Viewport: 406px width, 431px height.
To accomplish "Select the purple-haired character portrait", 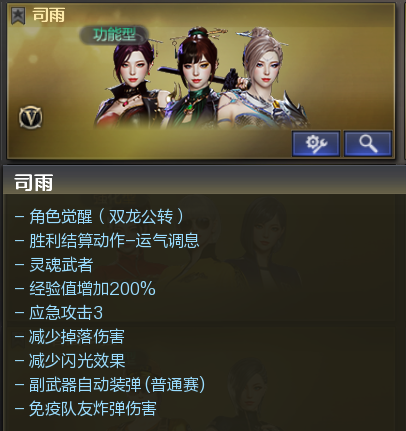I will [x=130, y=83].
